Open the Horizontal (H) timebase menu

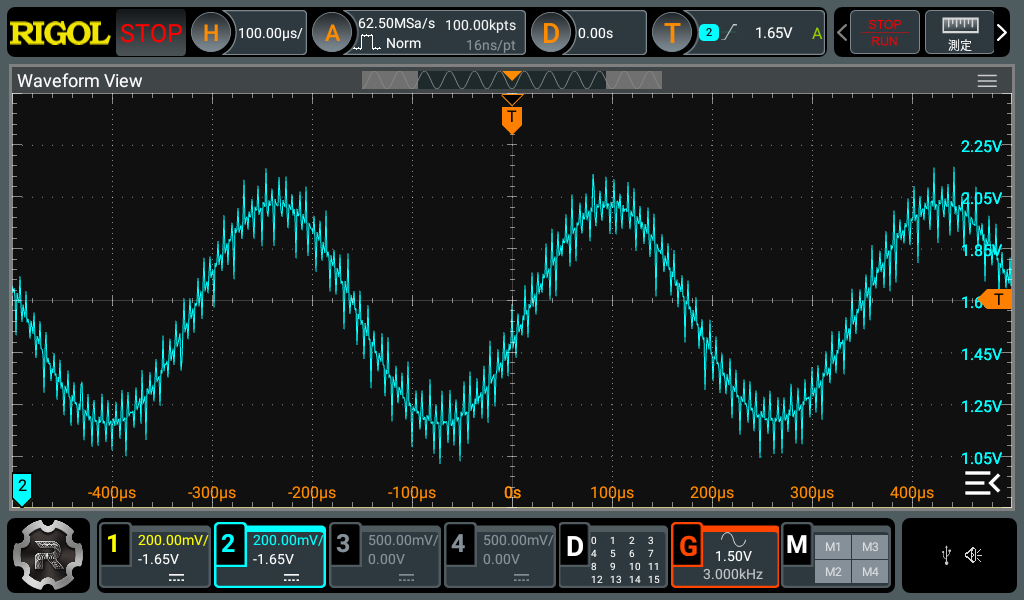tap(210, 33)
